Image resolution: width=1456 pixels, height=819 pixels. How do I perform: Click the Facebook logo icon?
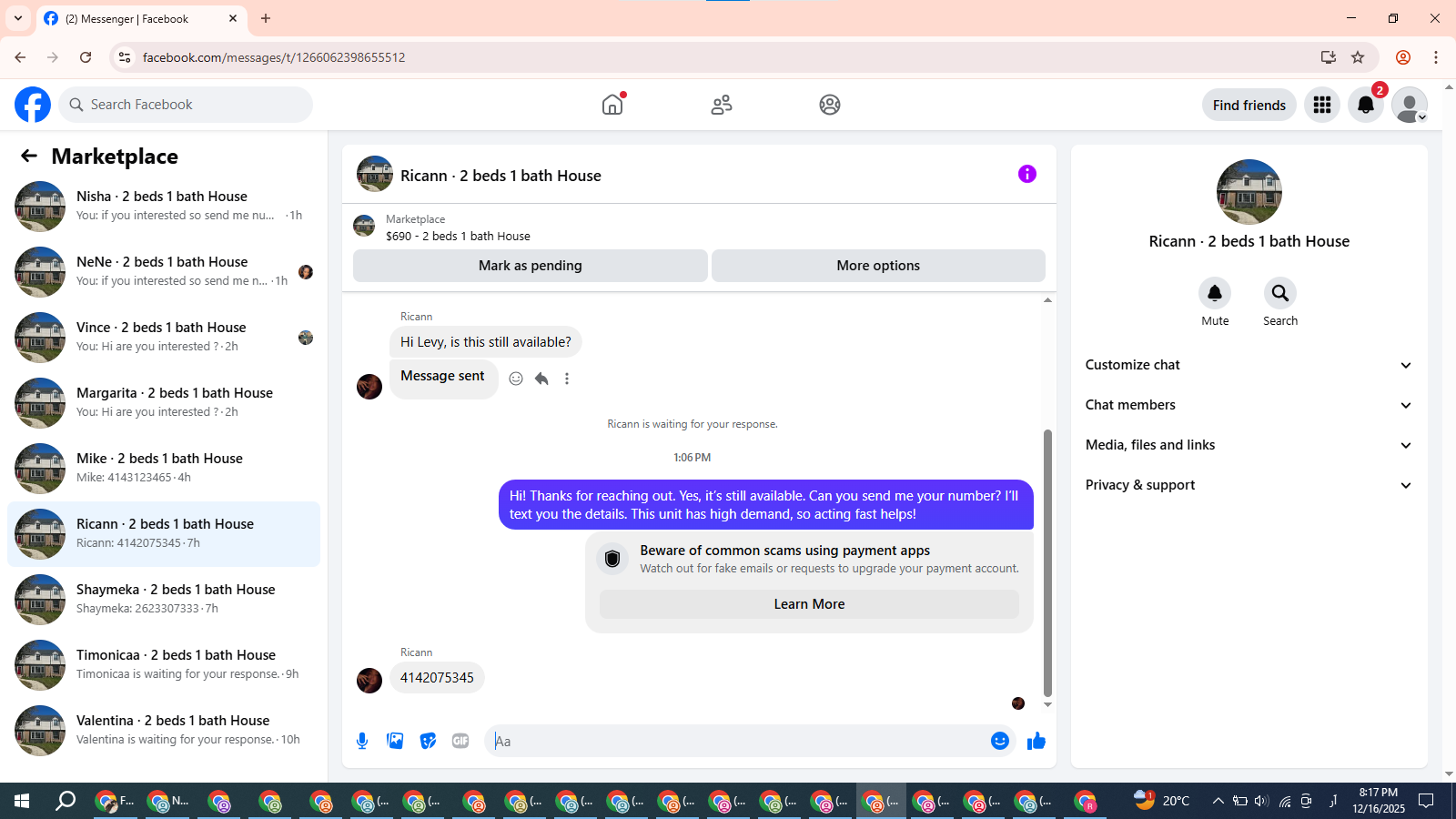click(33, 105)
